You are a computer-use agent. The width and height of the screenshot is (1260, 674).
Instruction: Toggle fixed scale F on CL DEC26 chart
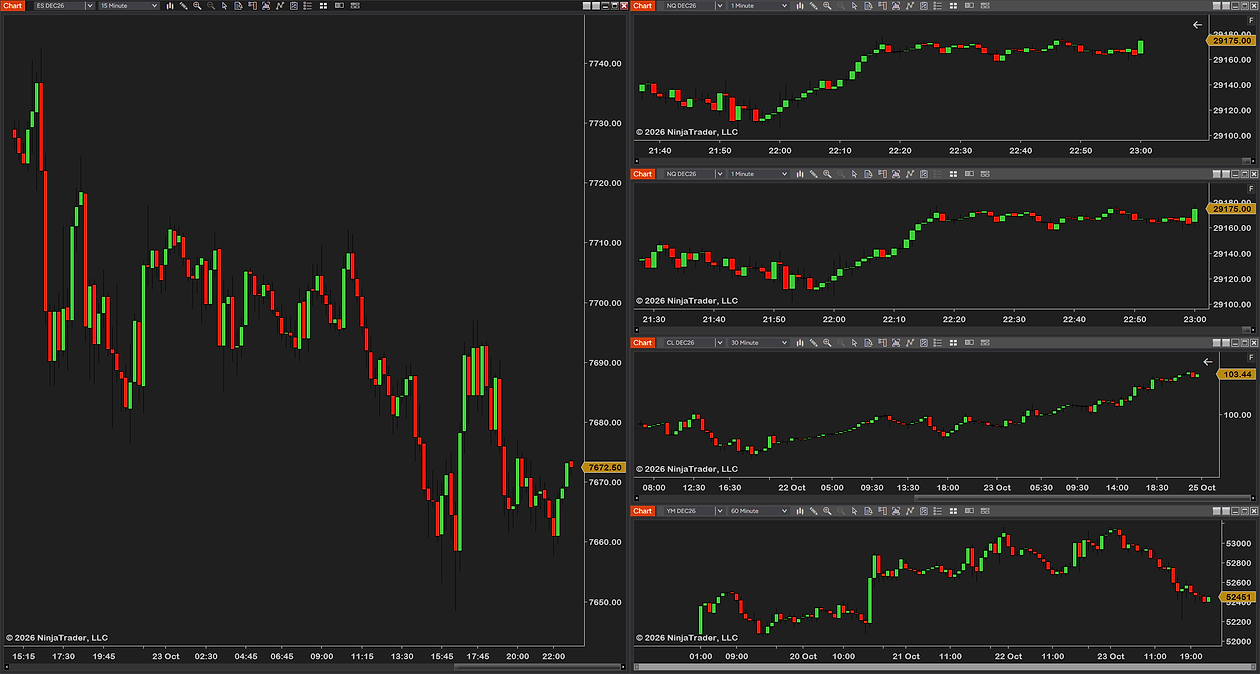(x=1250, y=357)
